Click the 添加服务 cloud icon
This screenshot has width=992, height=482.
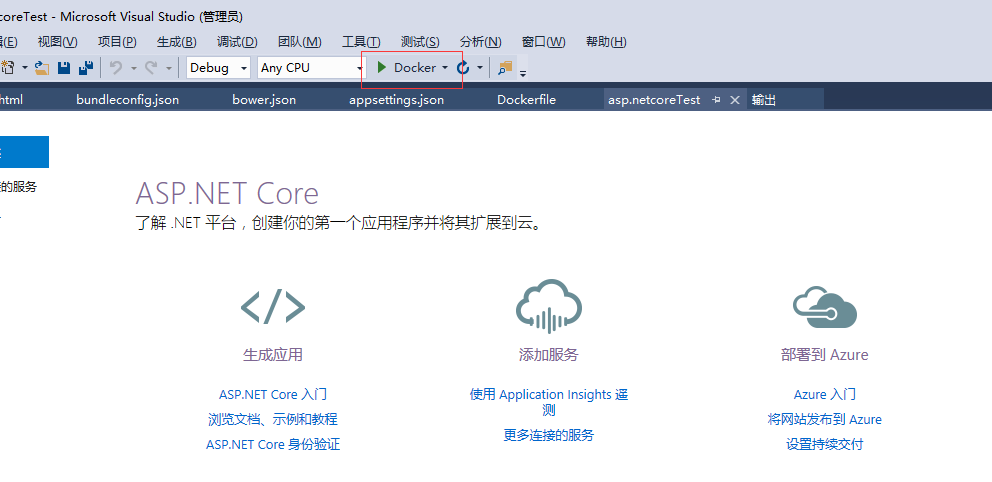(x=549, y=306)
